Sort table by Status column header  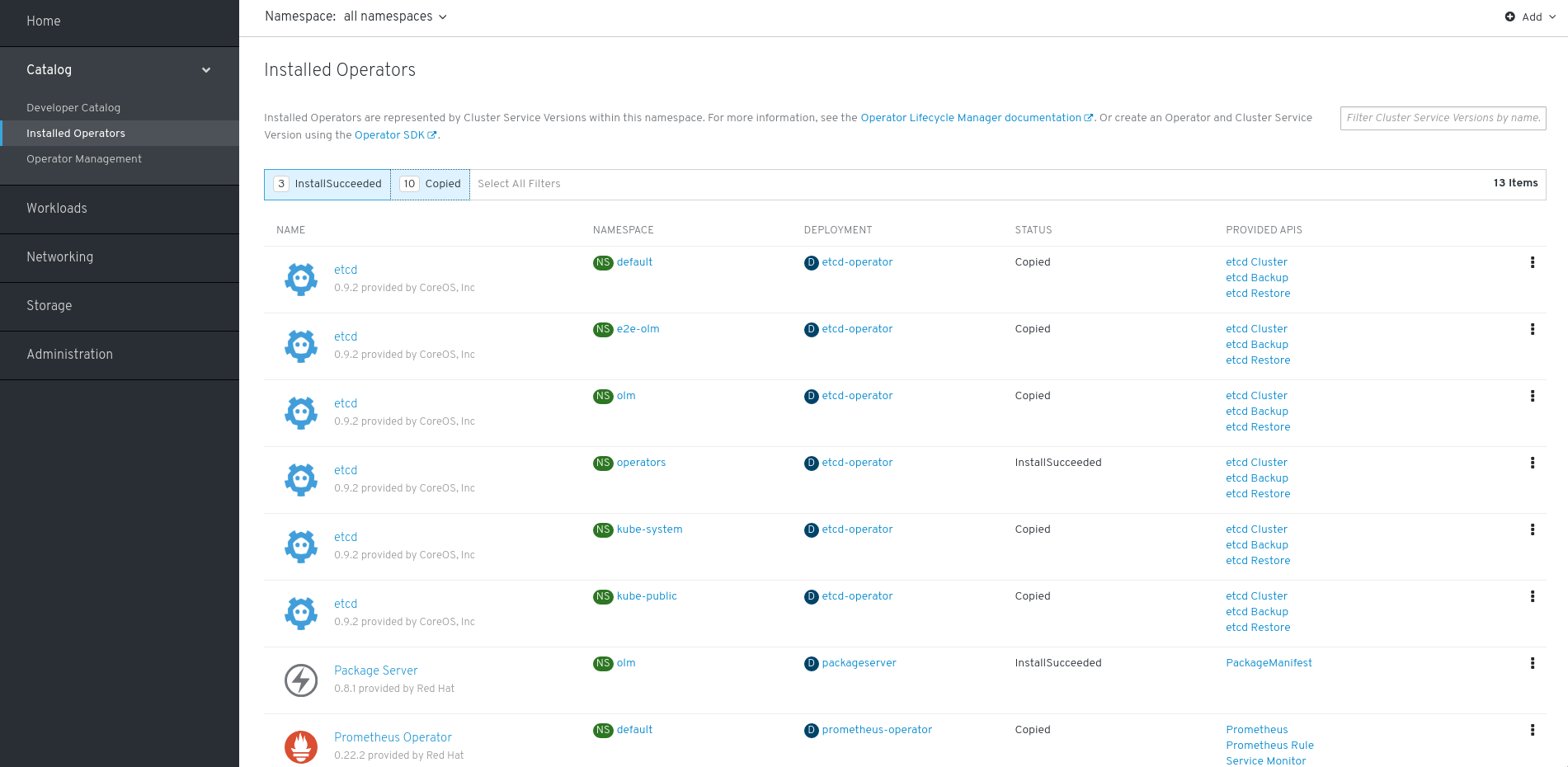click(x=1033, y=230)
